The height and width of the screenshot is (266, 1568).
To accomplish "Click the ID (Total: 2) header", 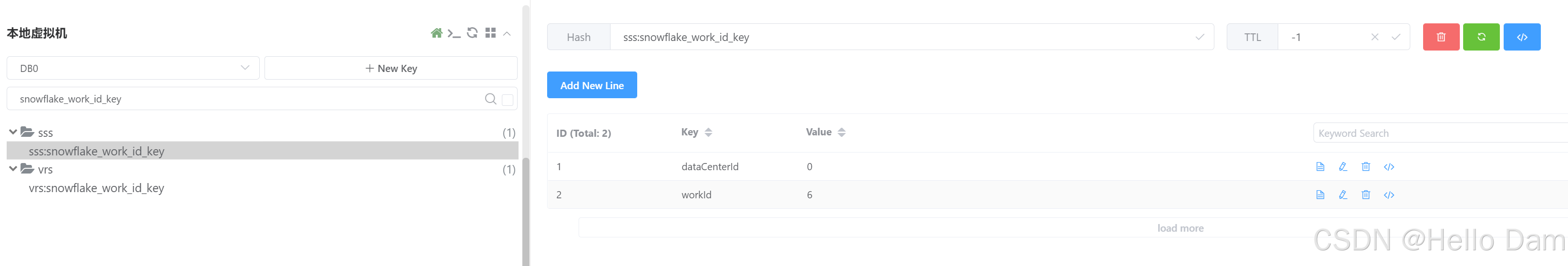I will coord(583,133).
